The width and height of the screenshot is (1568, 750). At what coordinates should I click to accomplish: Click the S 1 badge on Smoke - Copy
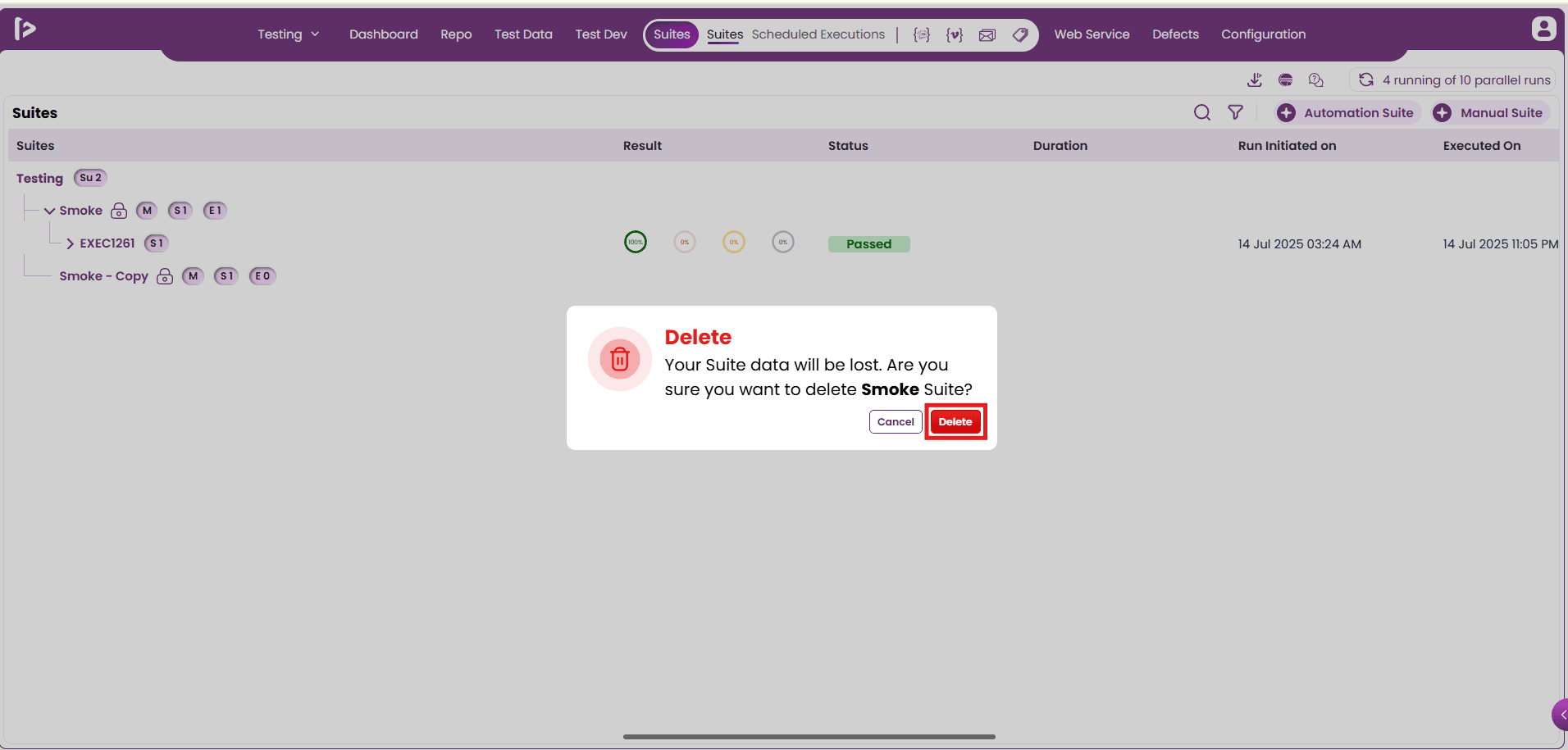(226, 276)
